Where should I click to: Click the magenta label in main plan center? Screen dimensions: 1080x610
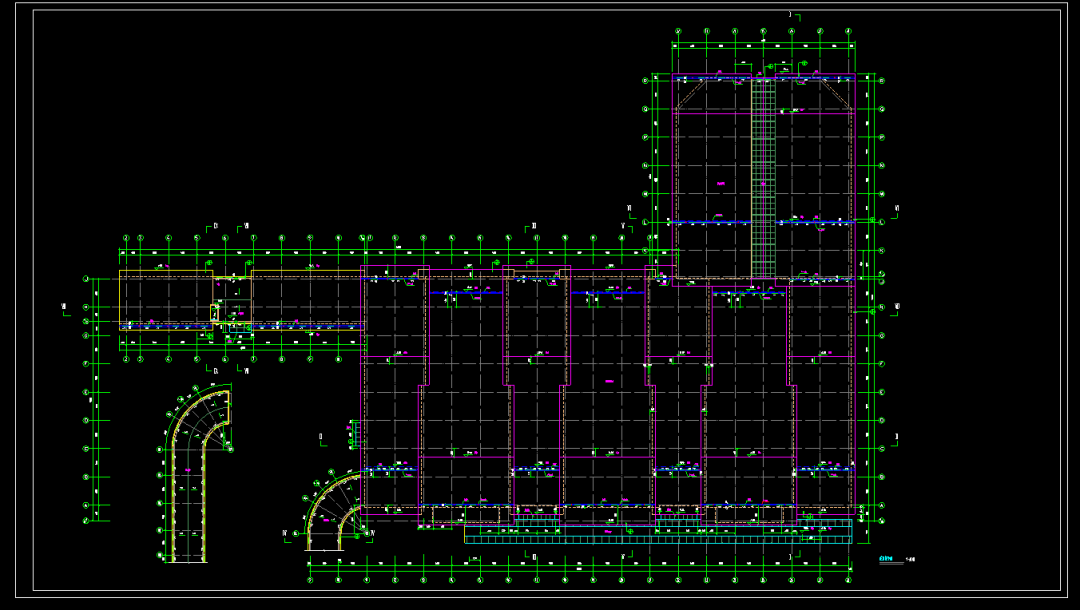pos(610,381)
